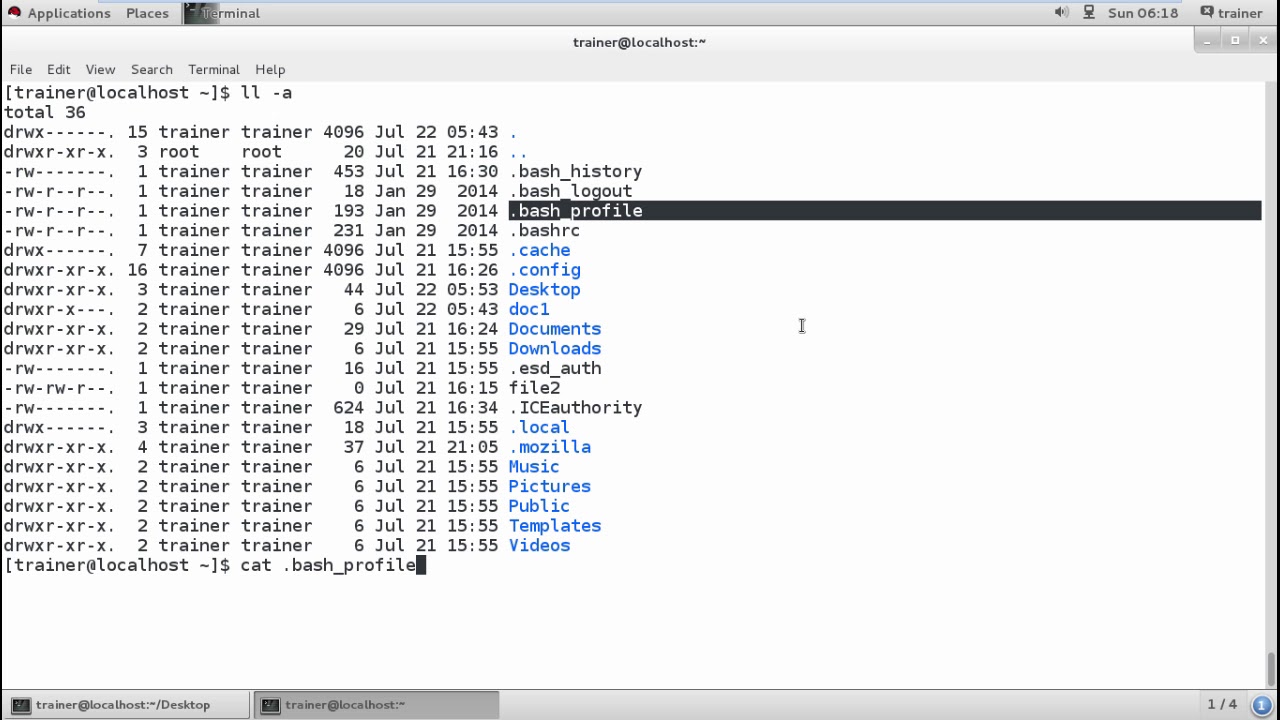
Task: Open the Places menu
Action: coord(147,13)
